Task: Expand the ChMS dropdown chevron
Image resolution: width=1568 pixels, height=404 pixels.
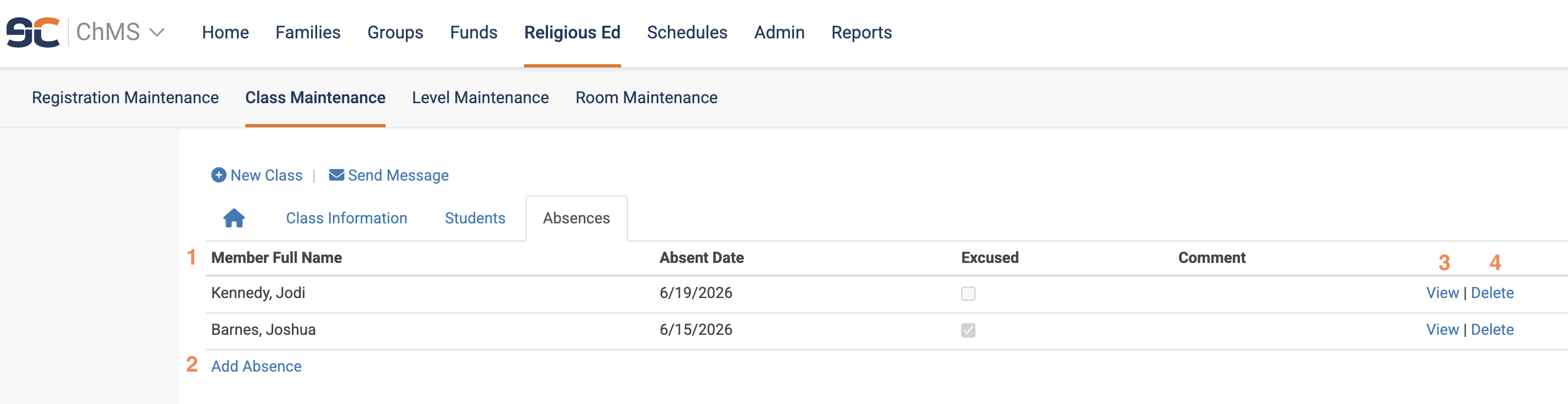Action: coord(157,32)
